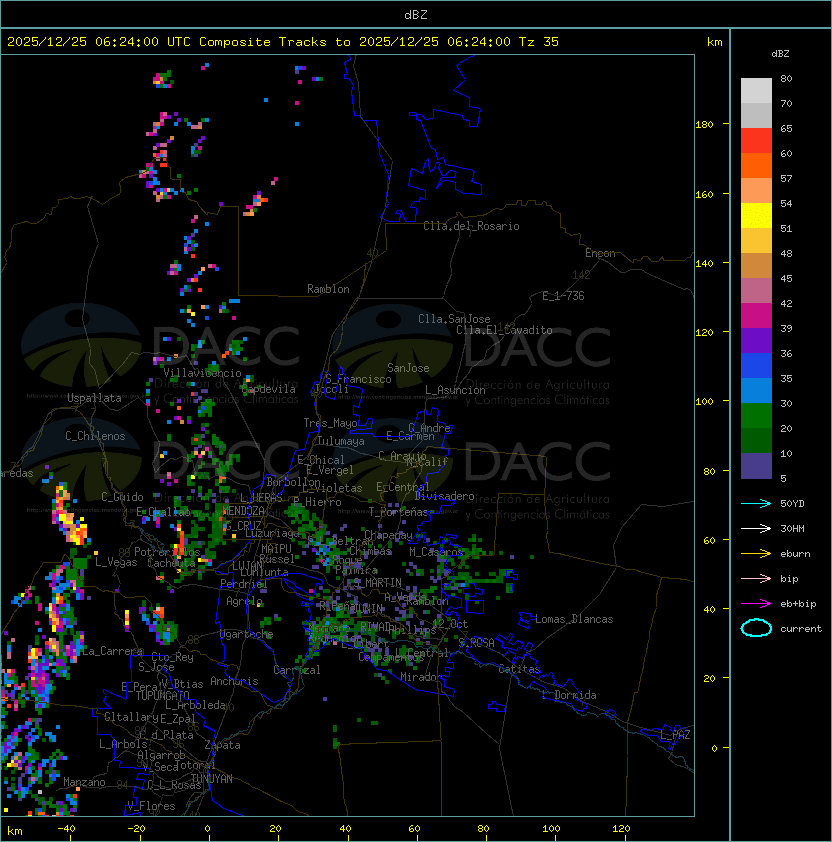Click the '65' dBZ scale value
Screen dimensions: 832x842
[786, 128]
